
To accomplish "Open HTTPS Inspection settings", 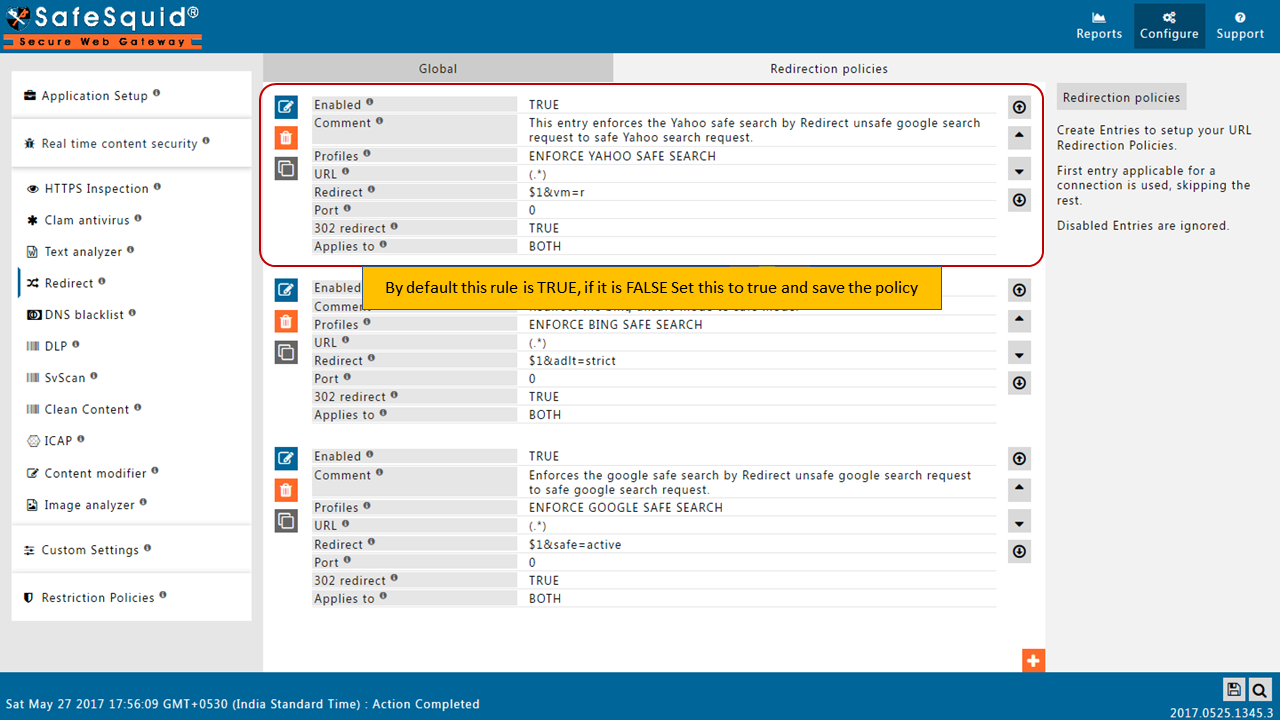I will [x=95, y=188].
